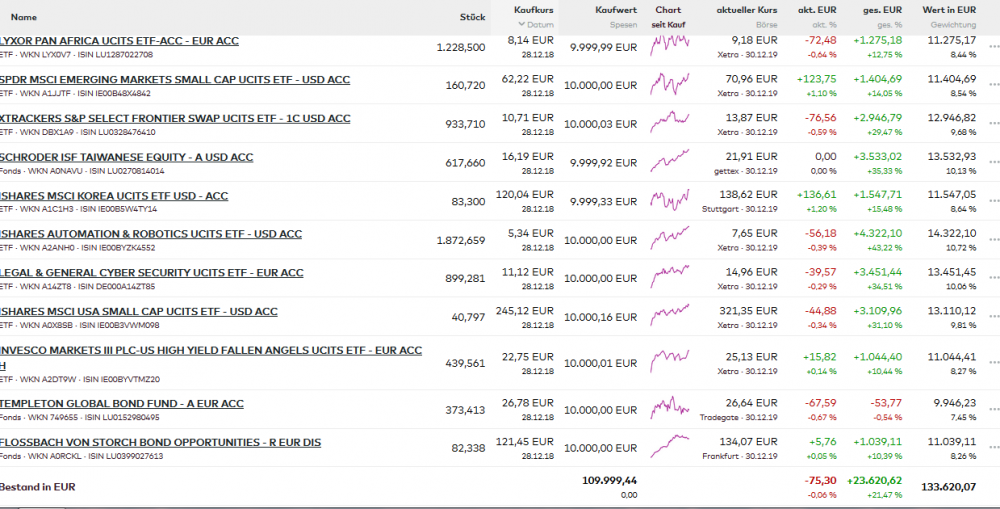Open the Schroder ISF Taiwanese Equity sparkline chart
This screenshot has width=1000, height=509.
point(668,161)
